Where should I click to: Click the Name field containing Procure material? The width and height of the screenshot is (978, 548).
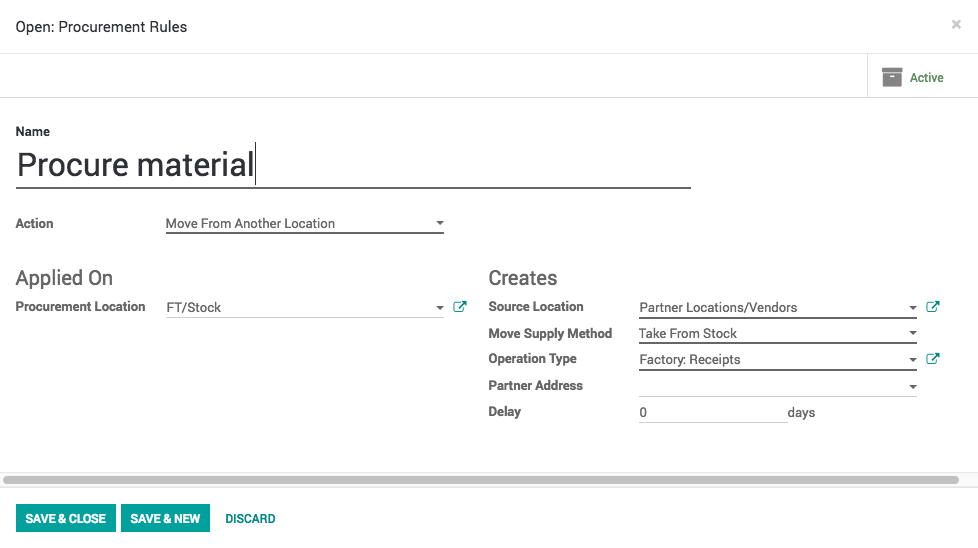tap(352, 165)
